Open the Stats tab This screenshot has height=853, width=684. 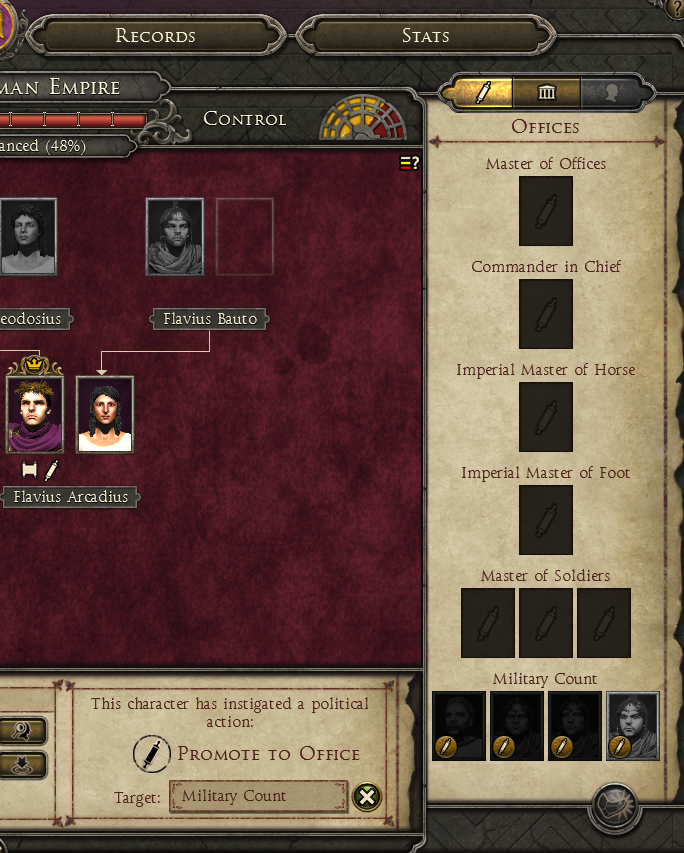426,36
